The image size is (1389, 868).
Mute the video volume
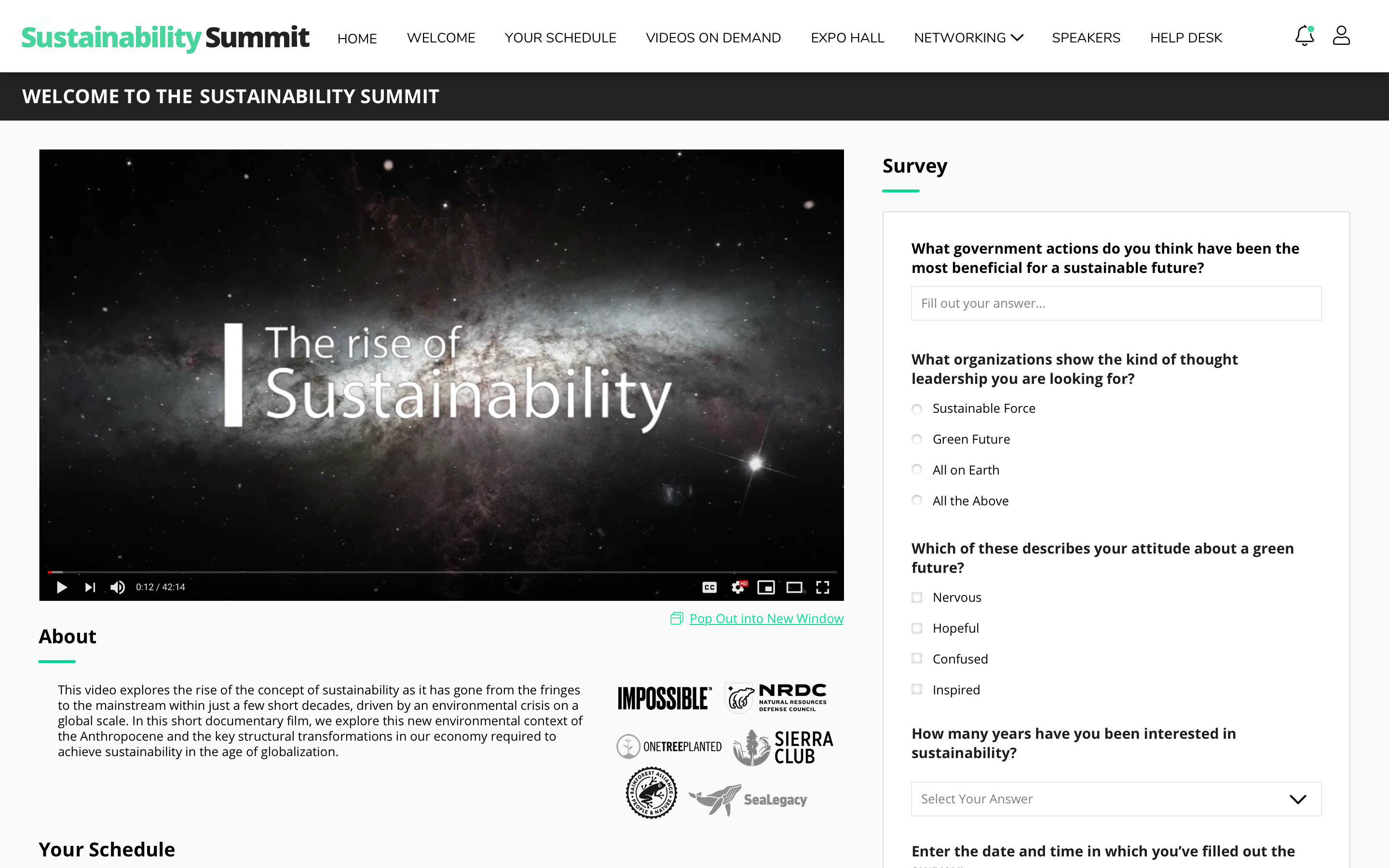click(x=118, y=587)
